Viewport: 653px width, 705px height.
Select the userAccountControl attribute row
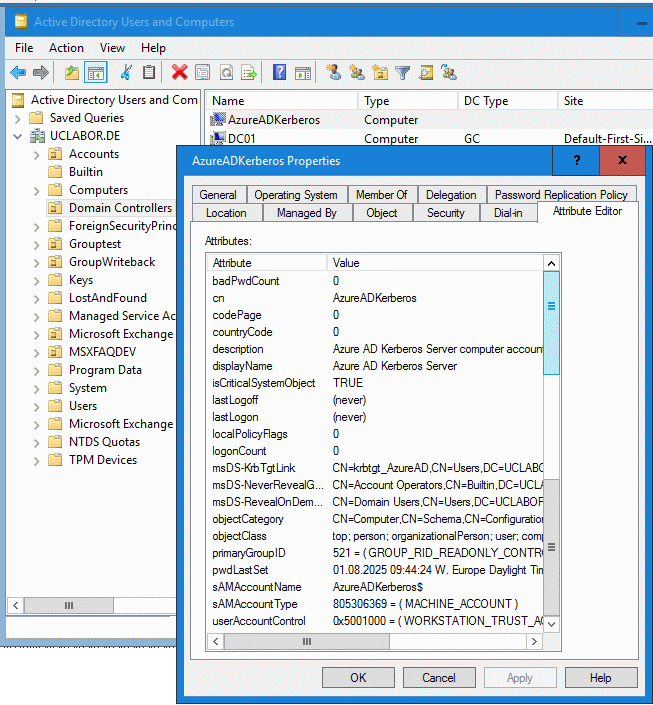(376, 621)
